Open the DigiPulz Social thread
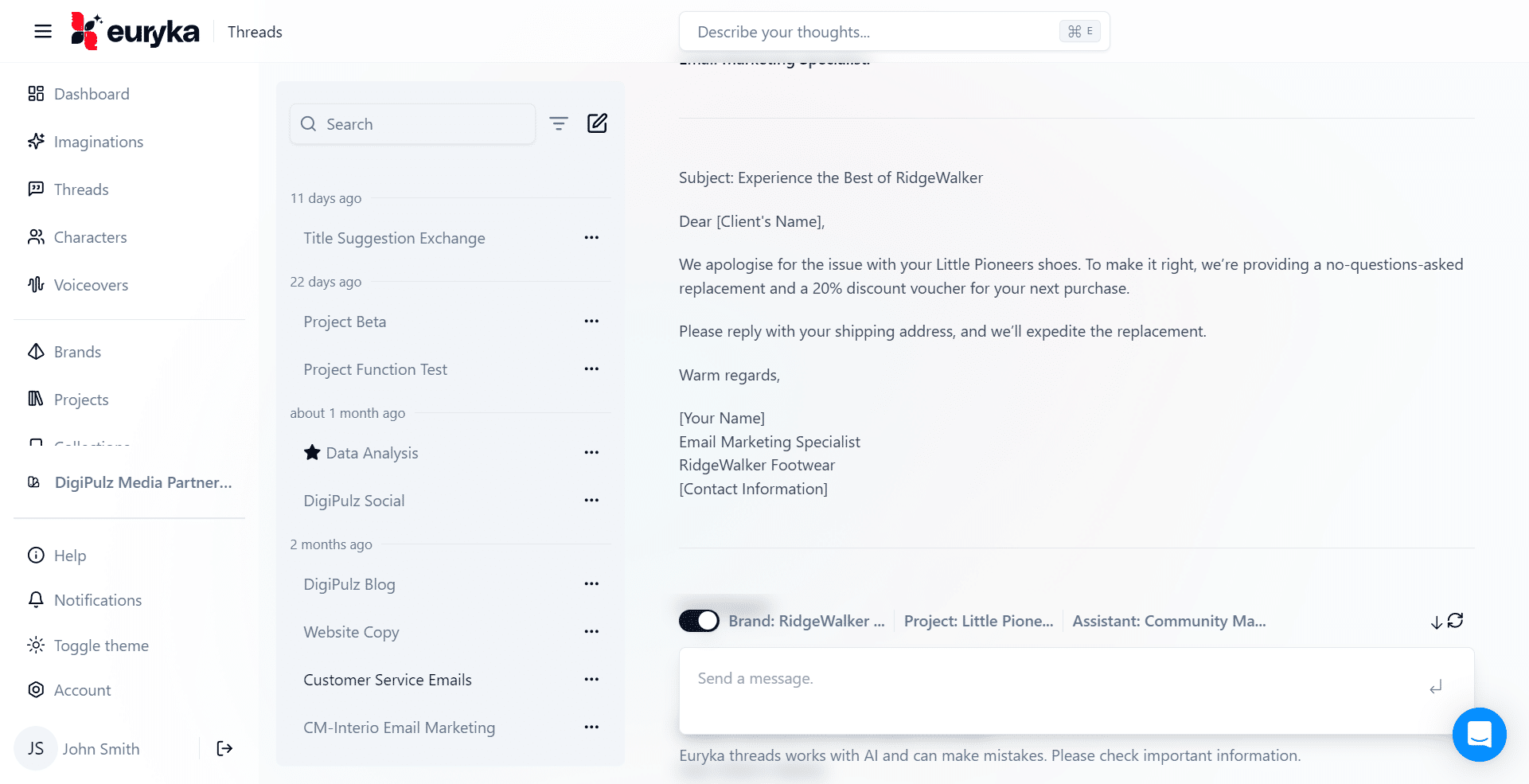The width and height of the screenshot is (1529, 784). pyautogui.click(x=353, y=501)
